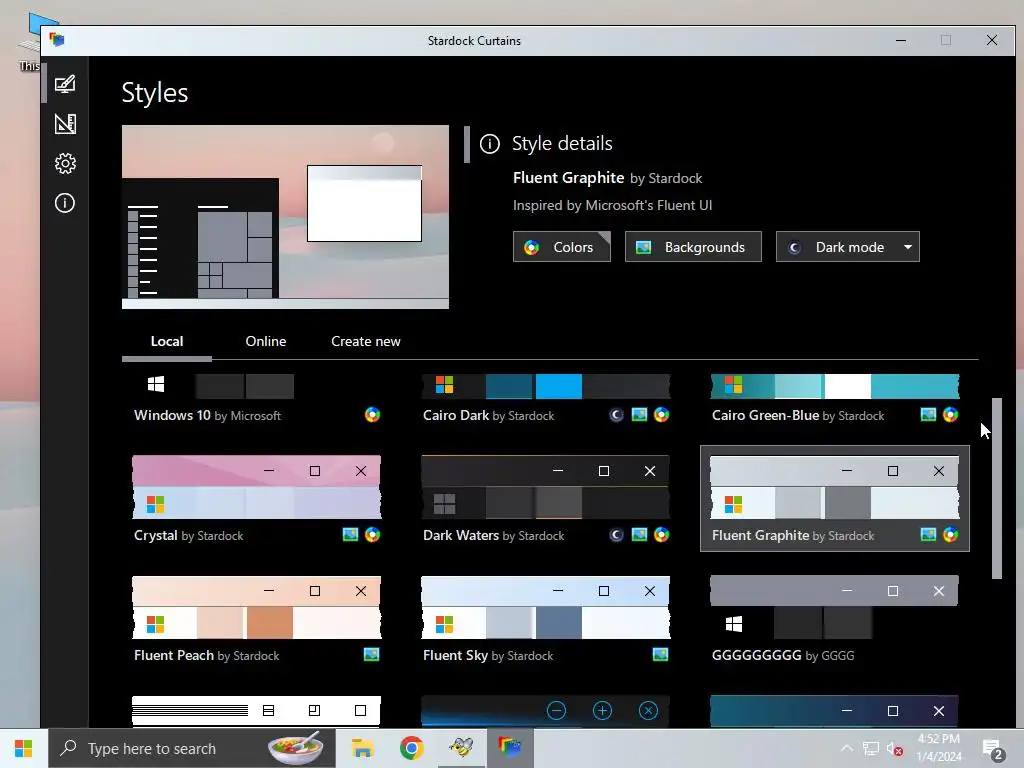Click the background icon on Dark Waters style
The image size is (1024, 768).
(x=639, y=535)
